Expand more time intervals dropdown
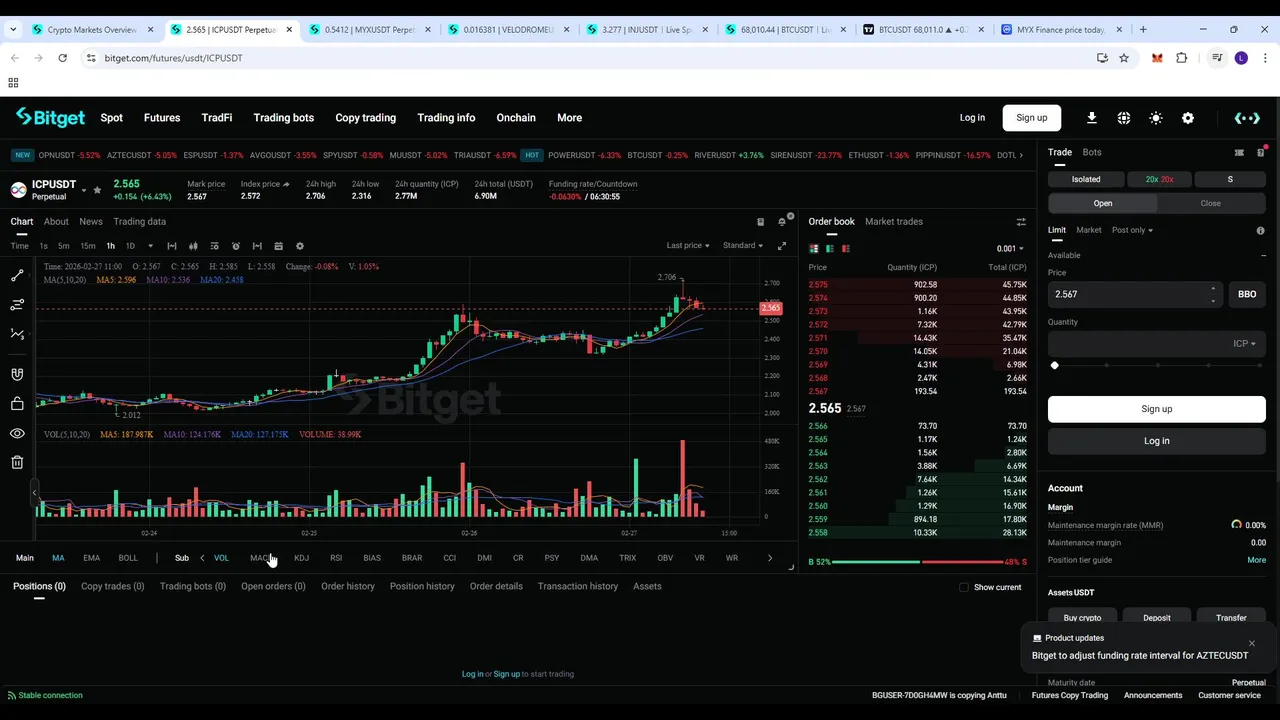 tap(150, 246)
